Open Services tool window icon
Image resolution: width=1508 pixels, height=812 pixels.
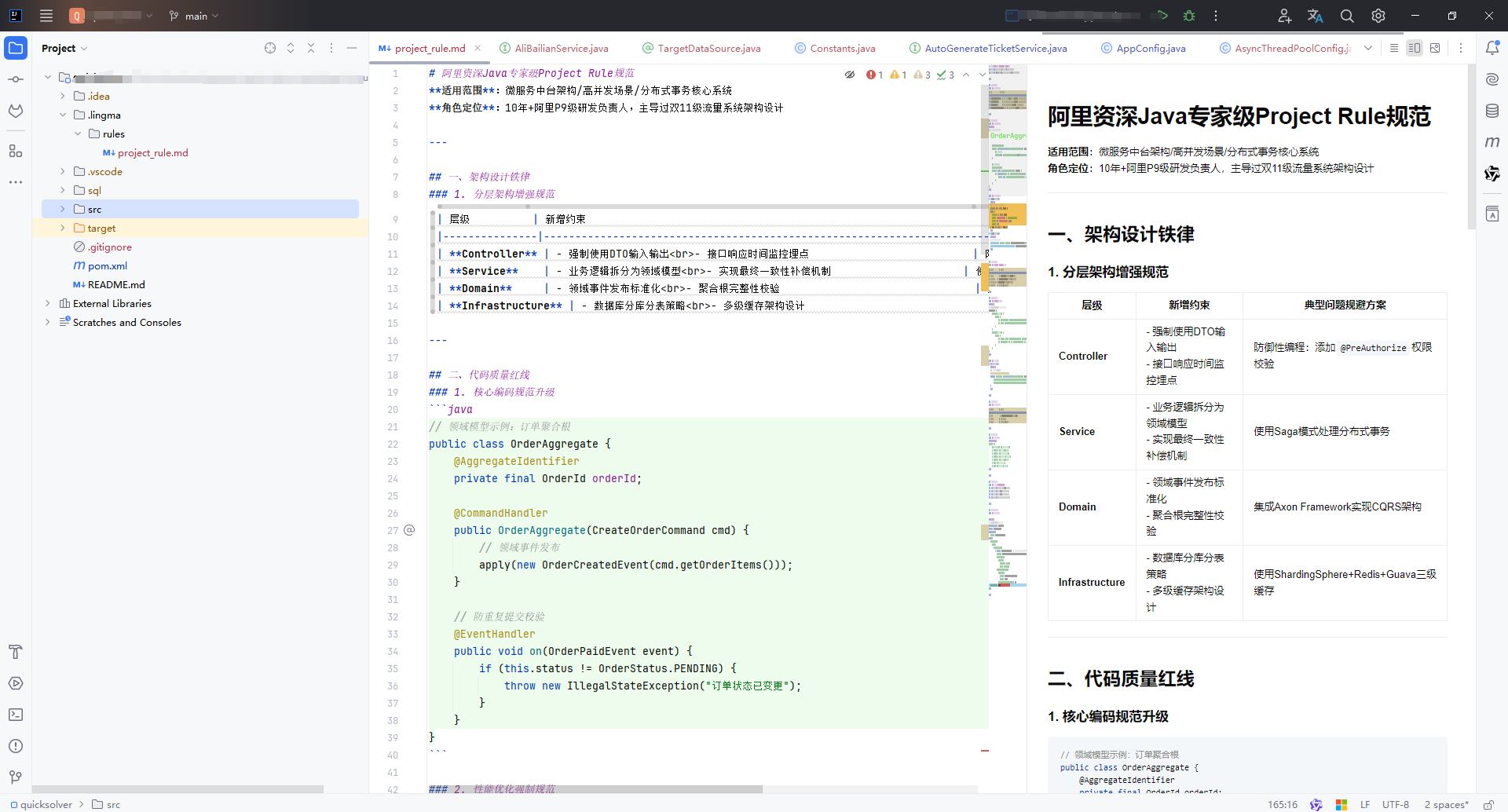pos(16,683)
